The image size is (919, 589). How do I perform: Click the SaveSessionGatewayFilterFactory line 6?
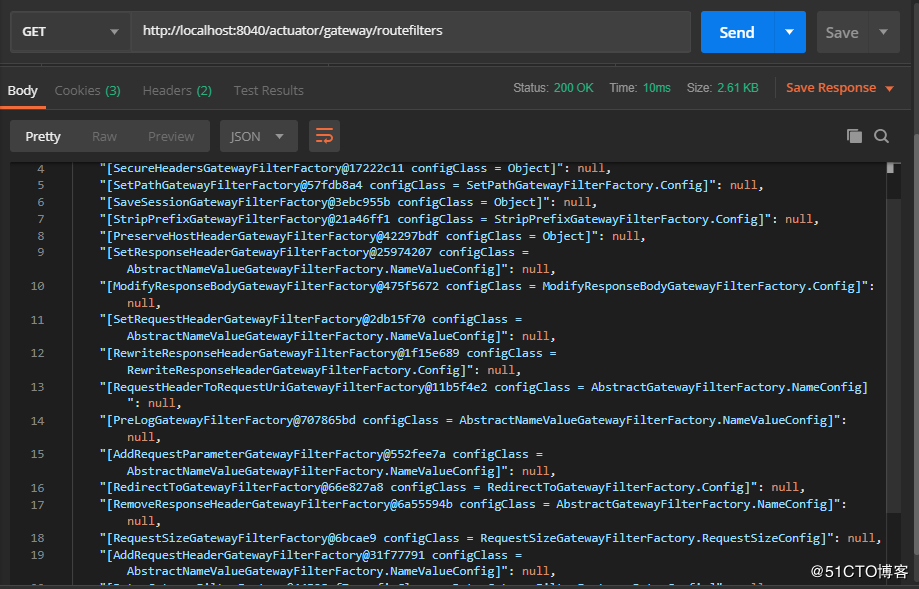348,202
